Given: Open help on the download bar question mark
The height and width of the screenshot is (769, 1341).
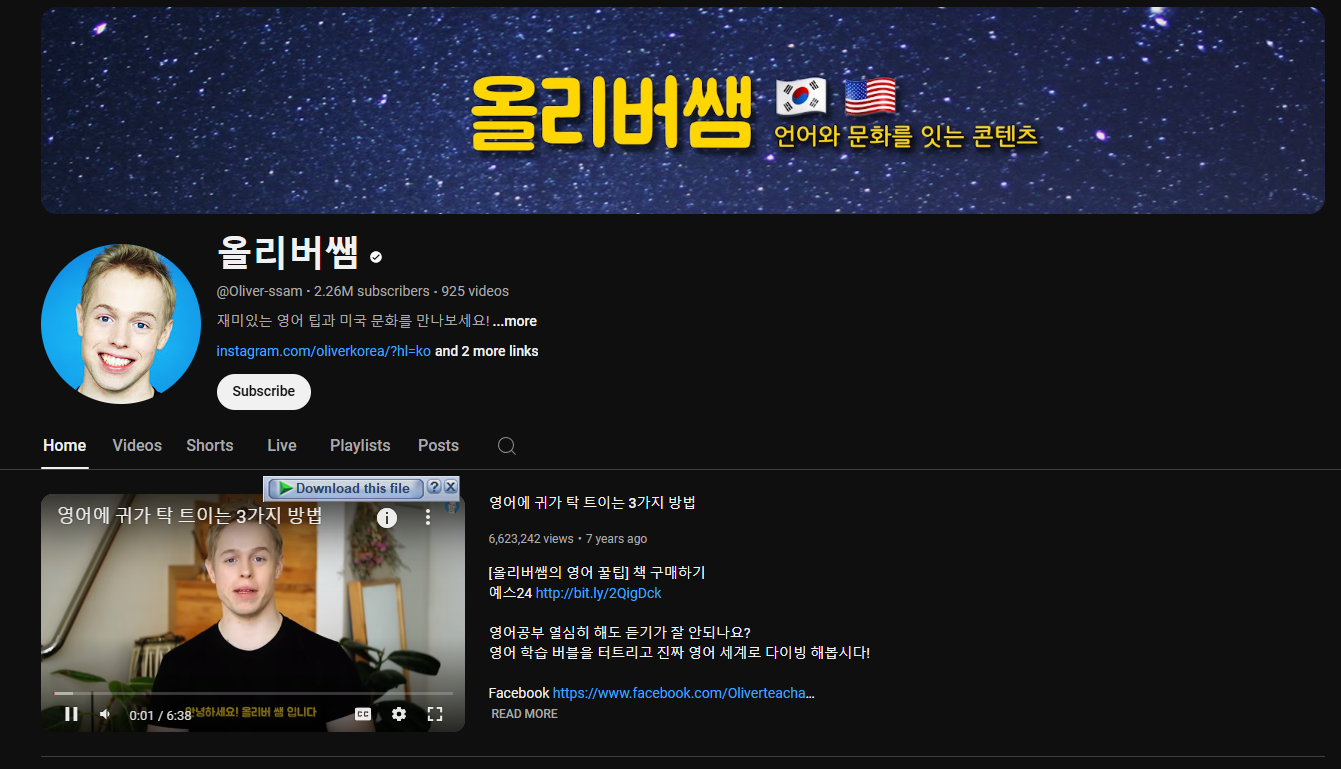Looking at the screenshot, I should (434, 487).
